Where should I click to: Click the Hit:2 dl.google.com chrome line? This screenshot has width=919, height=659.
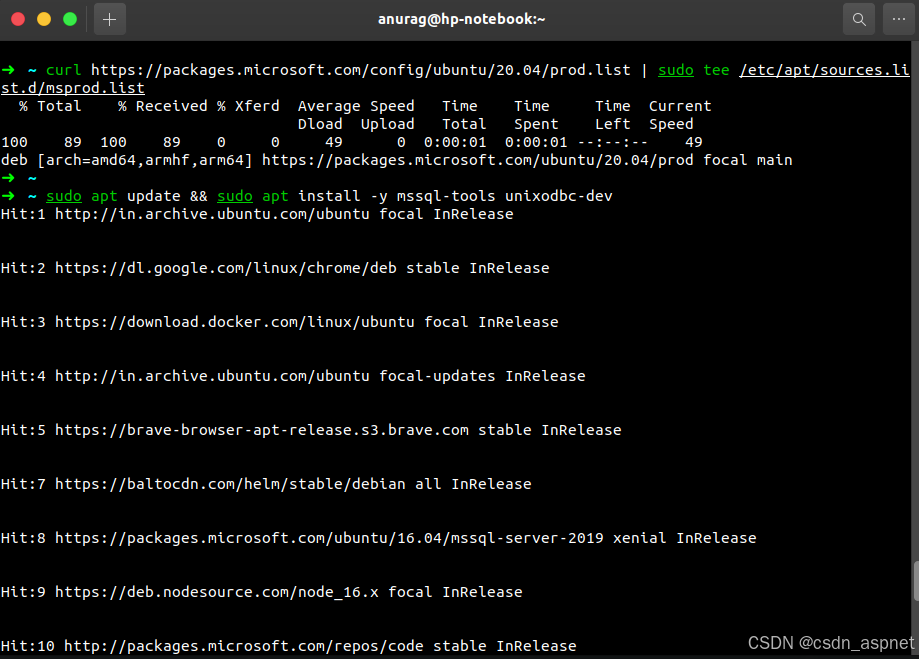click(x=275, y=268)
